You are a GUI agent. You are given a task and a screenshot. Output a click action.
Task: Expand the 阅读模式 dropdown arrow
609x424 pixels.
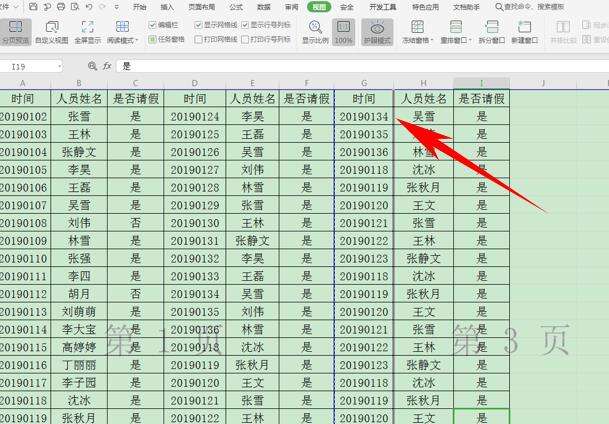click(136, 40)
